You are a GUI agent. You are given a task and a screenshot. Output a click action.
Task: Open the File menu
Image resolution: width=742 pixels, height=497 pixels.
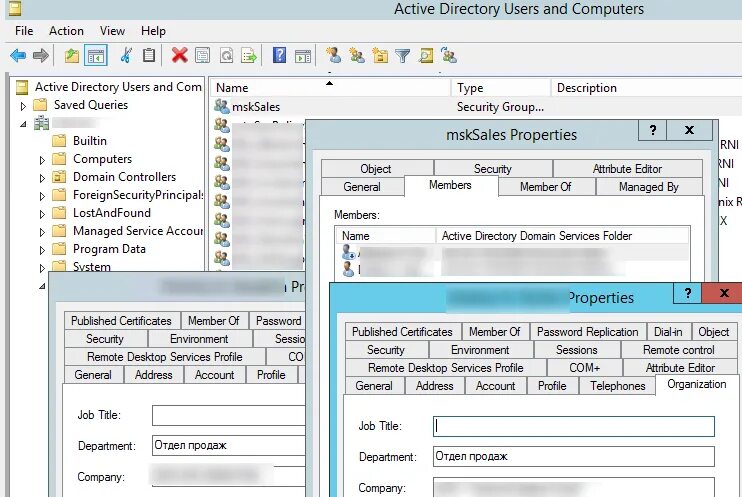click(x=24, y=31)
